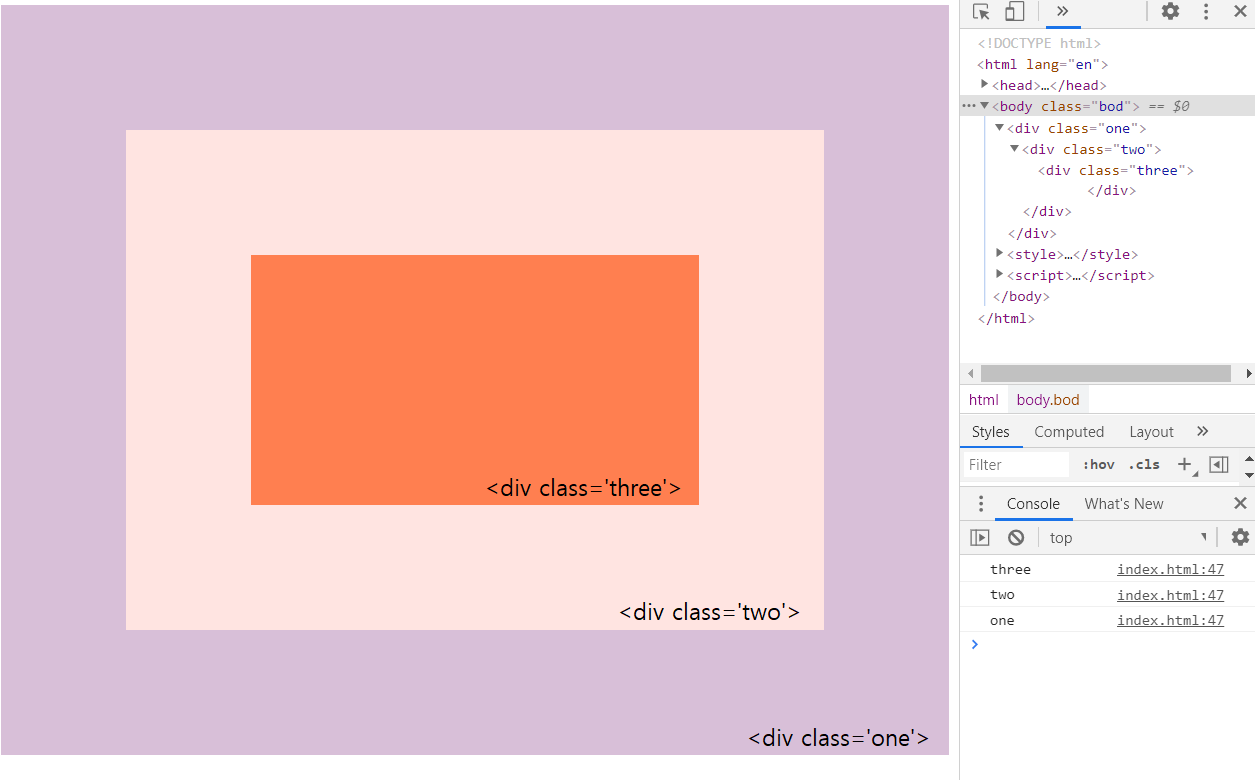Image resolution: width=1255 pixels, height=780 pixels.
Task: Click the horizontal scrollbar in Elements panel
Action: click(x=1105, y=373)
